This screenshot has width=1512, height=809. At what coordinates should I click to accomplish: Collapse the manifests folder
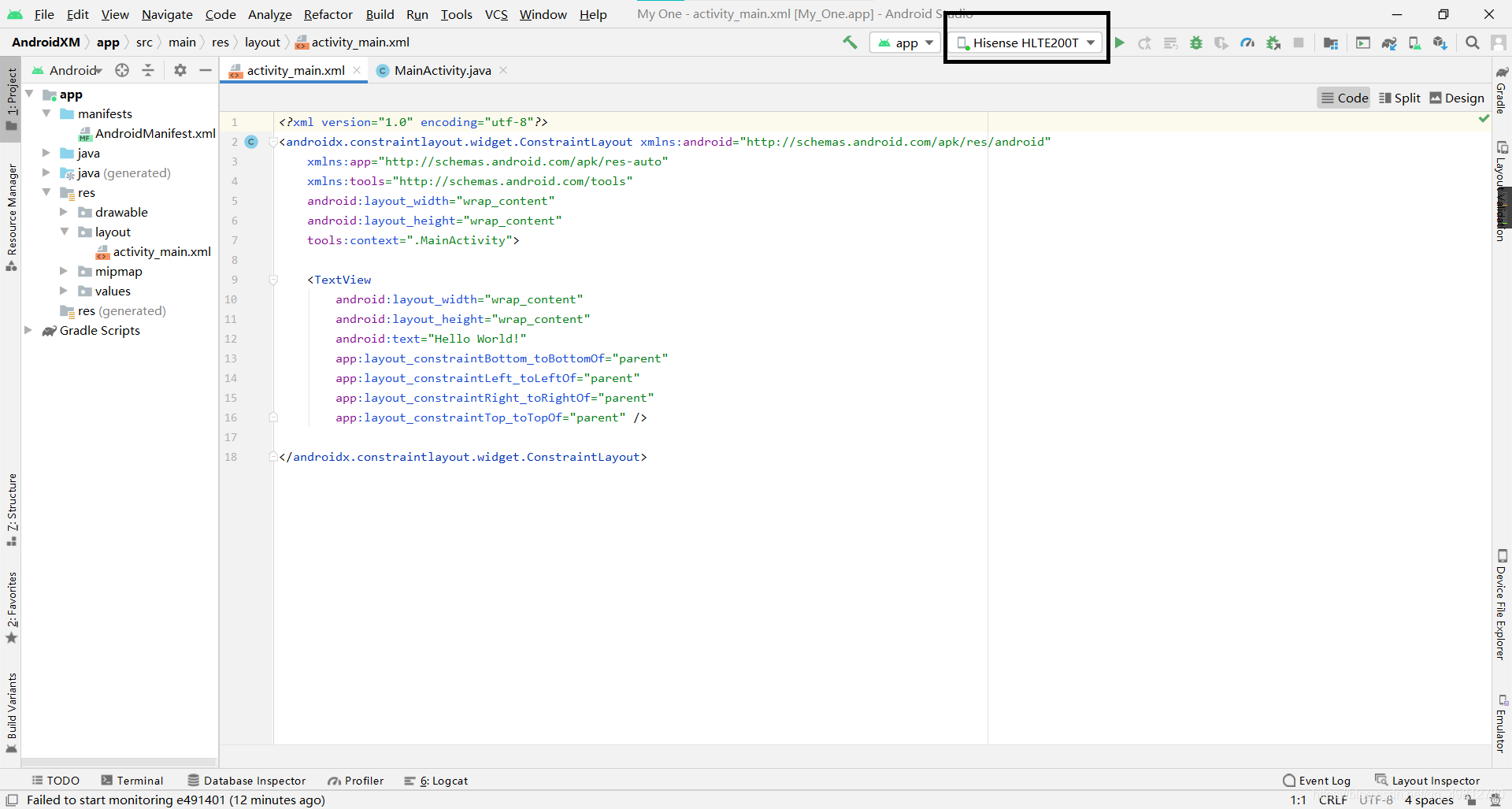(46, 113)
